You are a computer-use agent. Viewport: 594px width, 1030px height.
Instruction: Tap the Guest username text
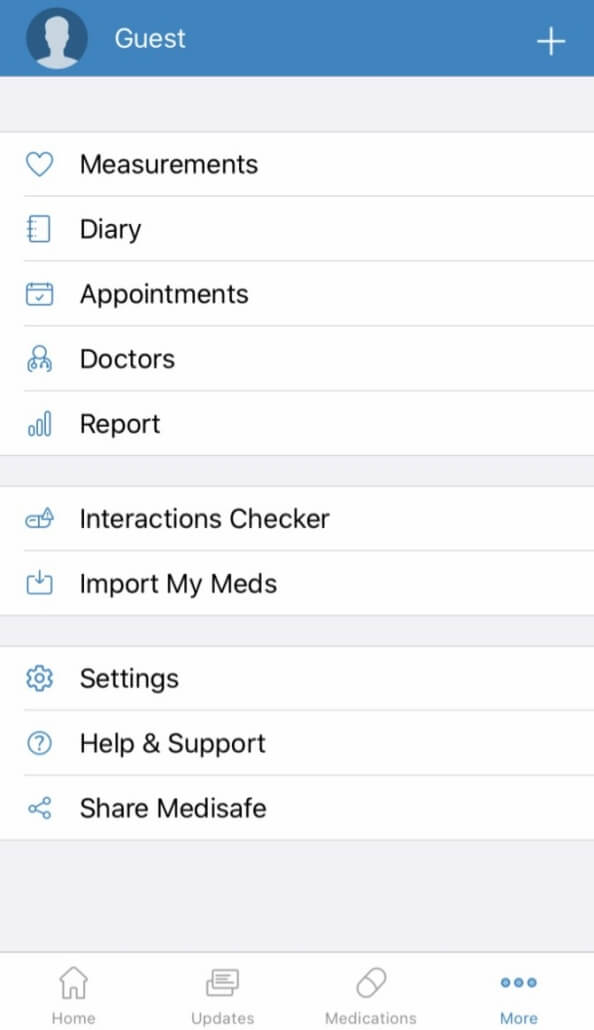pos(150,38)
